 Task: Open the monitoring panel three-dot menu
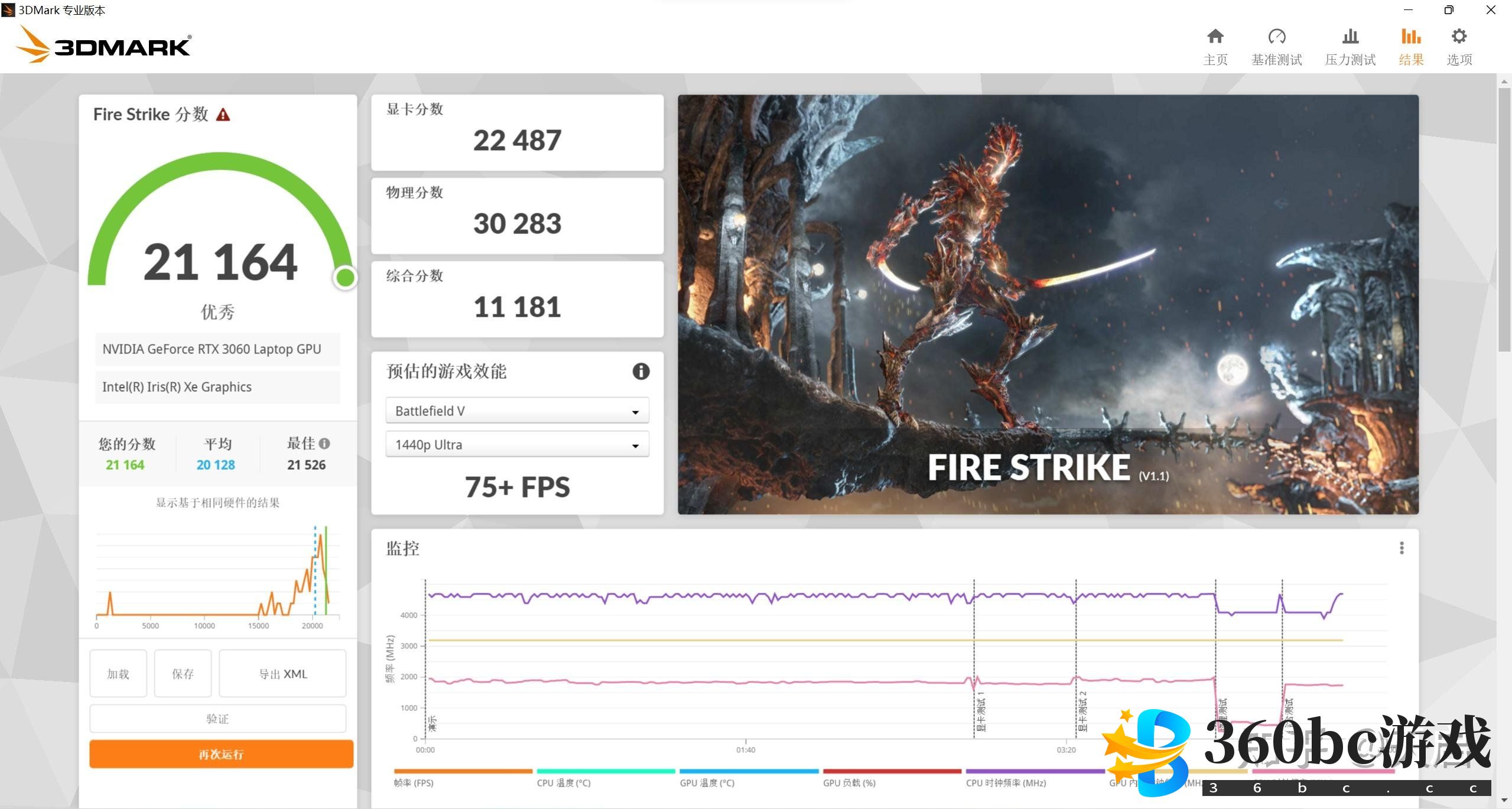point(1402,548)
